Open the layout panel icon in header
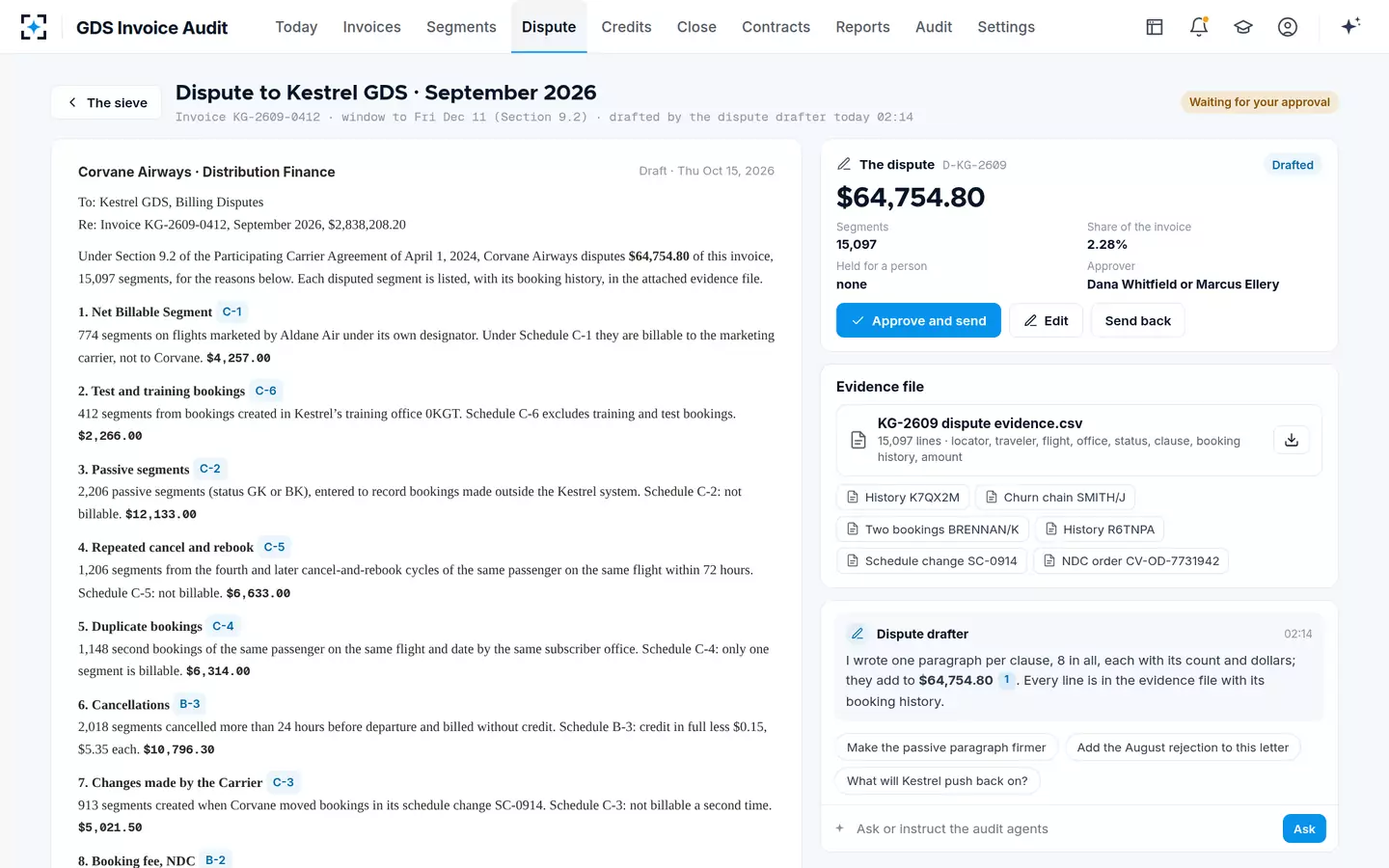This screenshot has height=868, width=1389. pos(1155,27)
